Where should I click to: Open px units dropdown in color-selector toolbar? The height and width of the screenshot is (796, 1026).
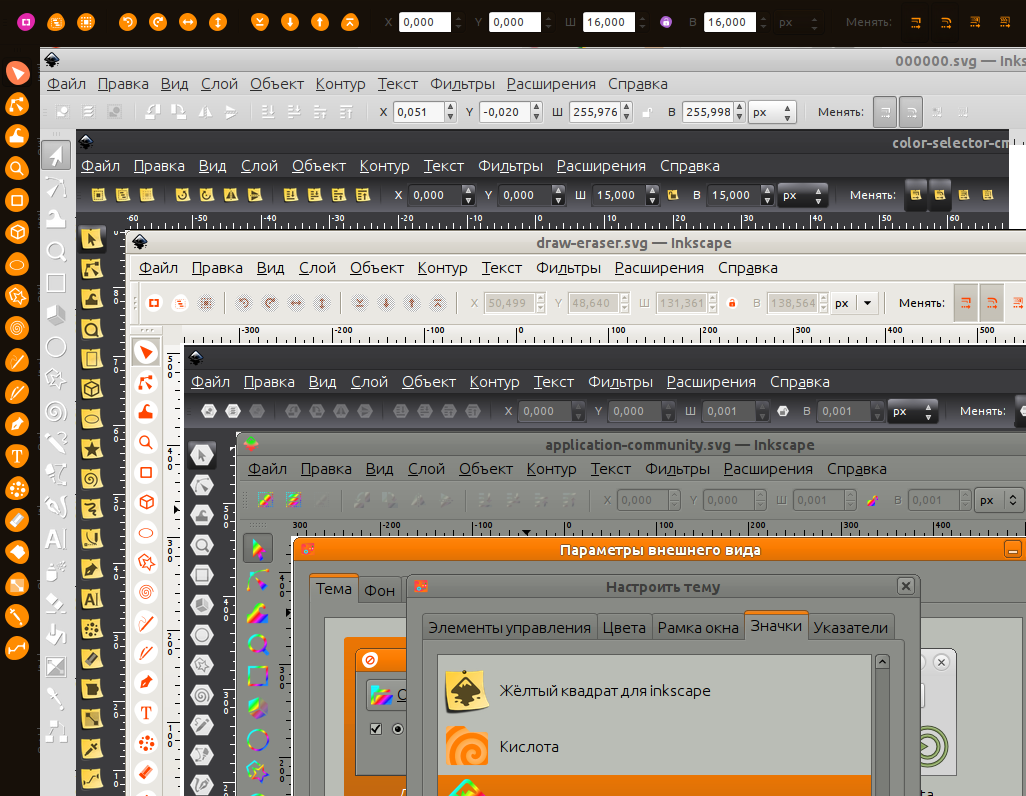803,195
